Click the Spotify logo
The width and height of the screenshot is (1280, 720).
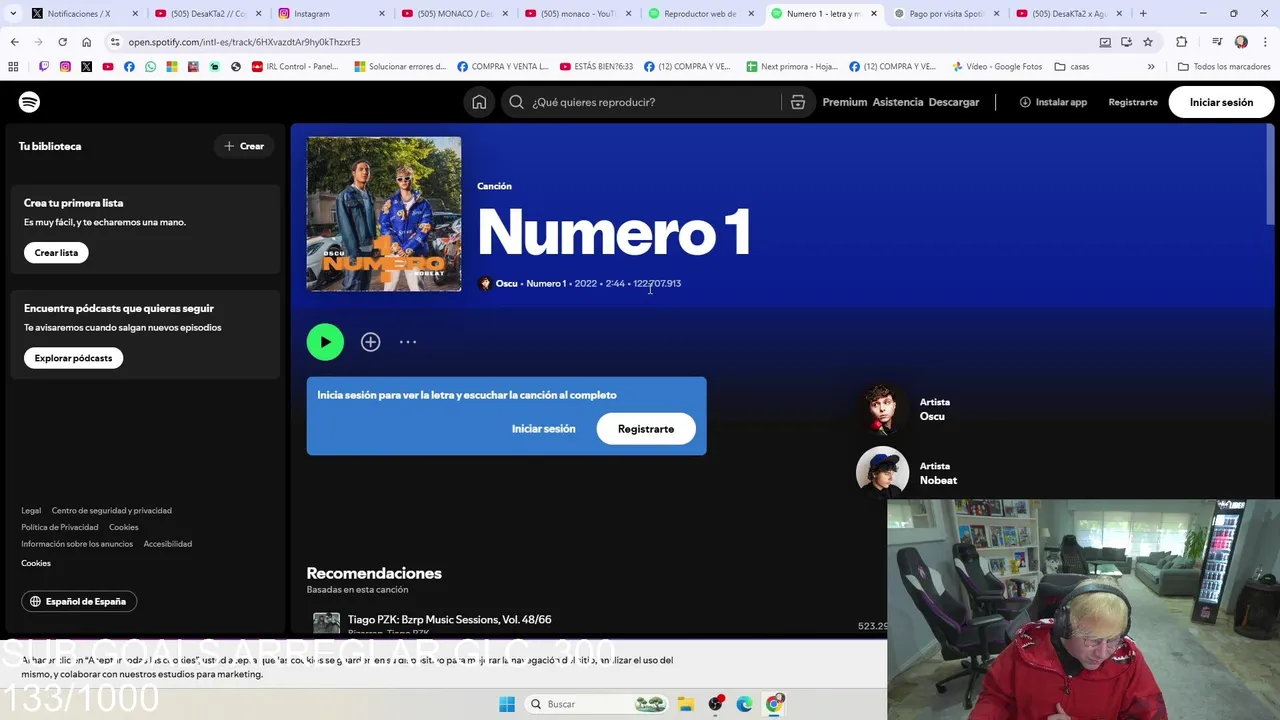point(29,102)
